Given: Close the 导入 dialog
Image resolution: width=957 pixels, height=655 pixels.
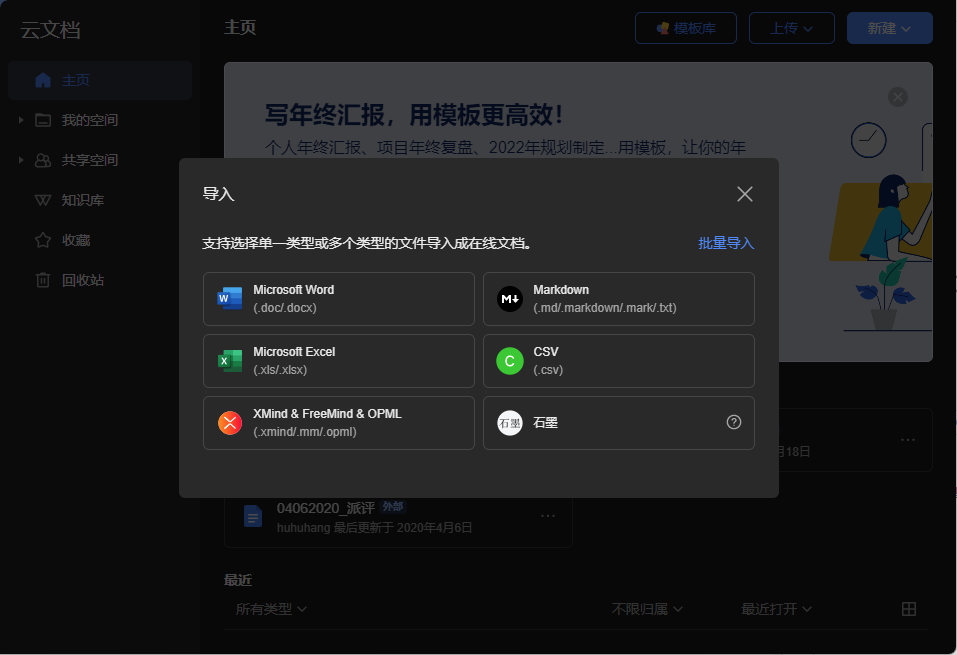Looking at the screenshot, I should point(745,194).
